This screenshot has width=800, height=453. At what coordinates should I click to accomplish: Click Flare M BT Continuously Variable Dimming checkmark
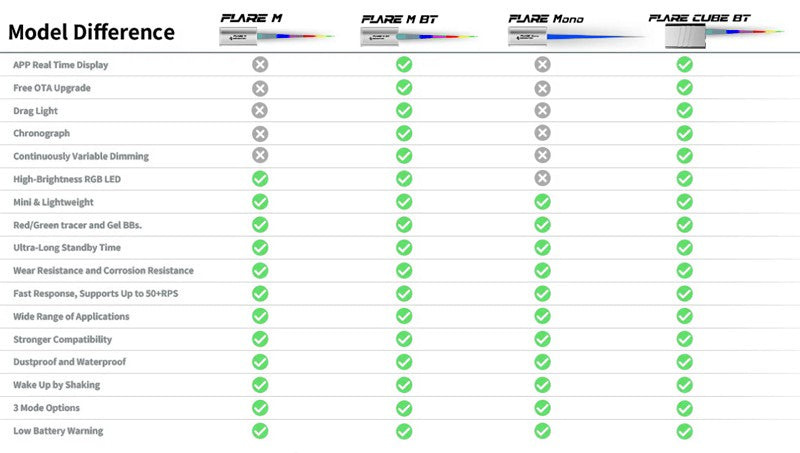tap(404, 155)
